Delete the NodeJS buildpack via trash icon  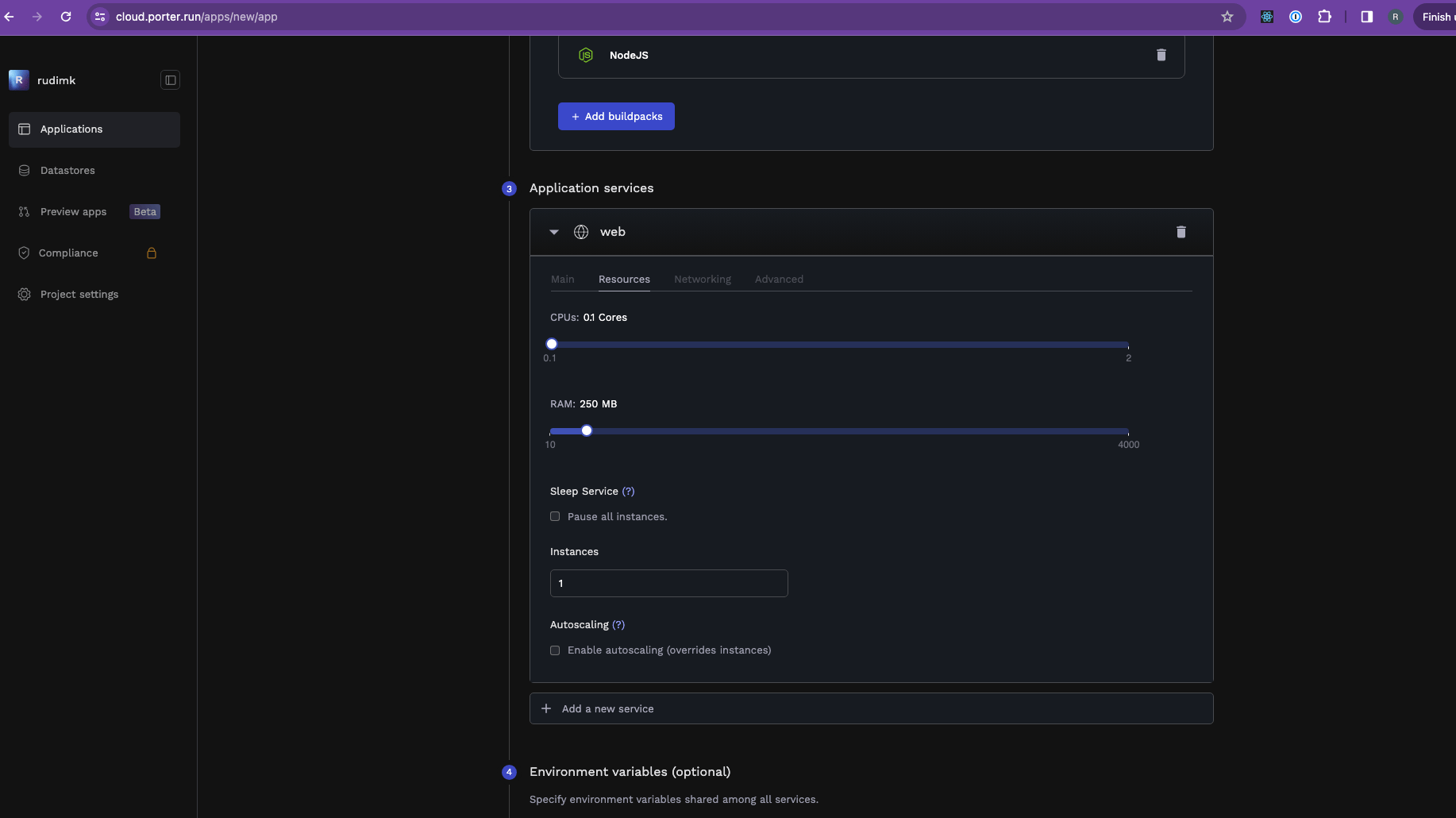[x=1161, y=55]
